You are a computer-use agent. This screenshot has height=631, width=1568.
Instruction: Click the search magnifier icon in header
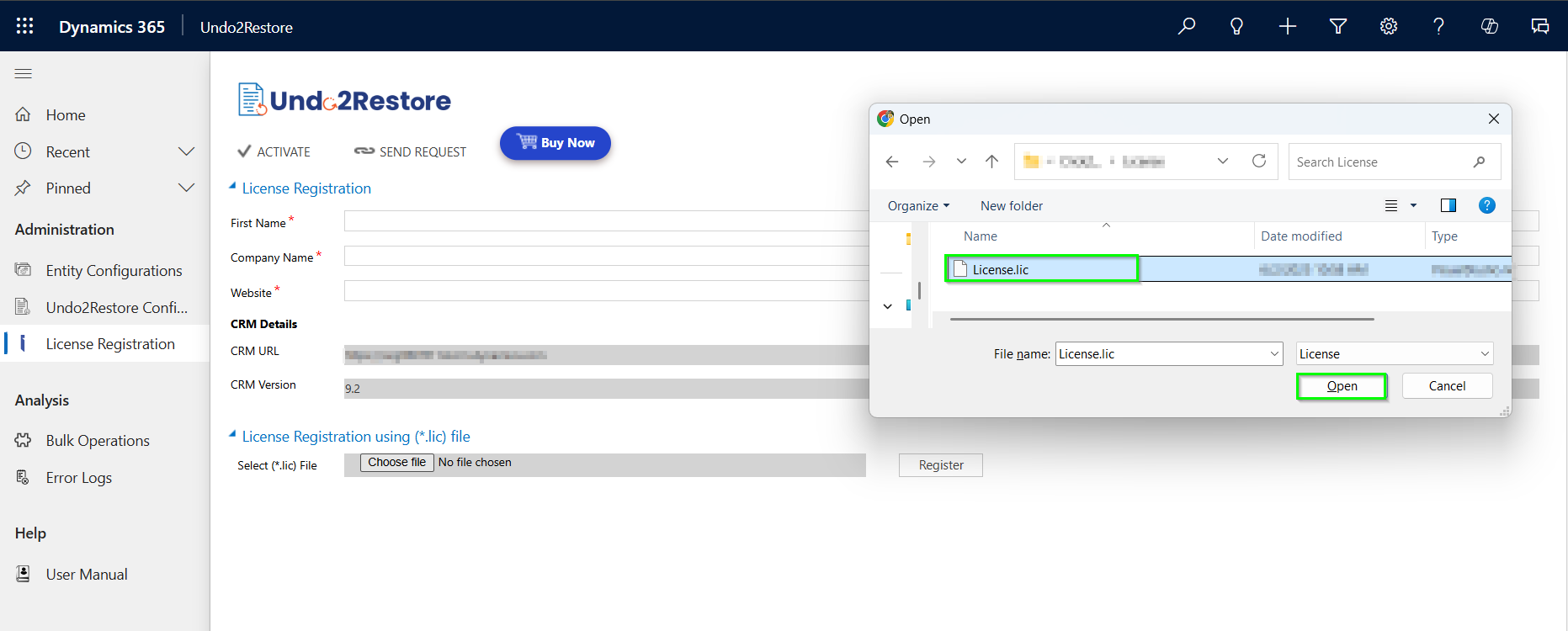point(1187,26)
